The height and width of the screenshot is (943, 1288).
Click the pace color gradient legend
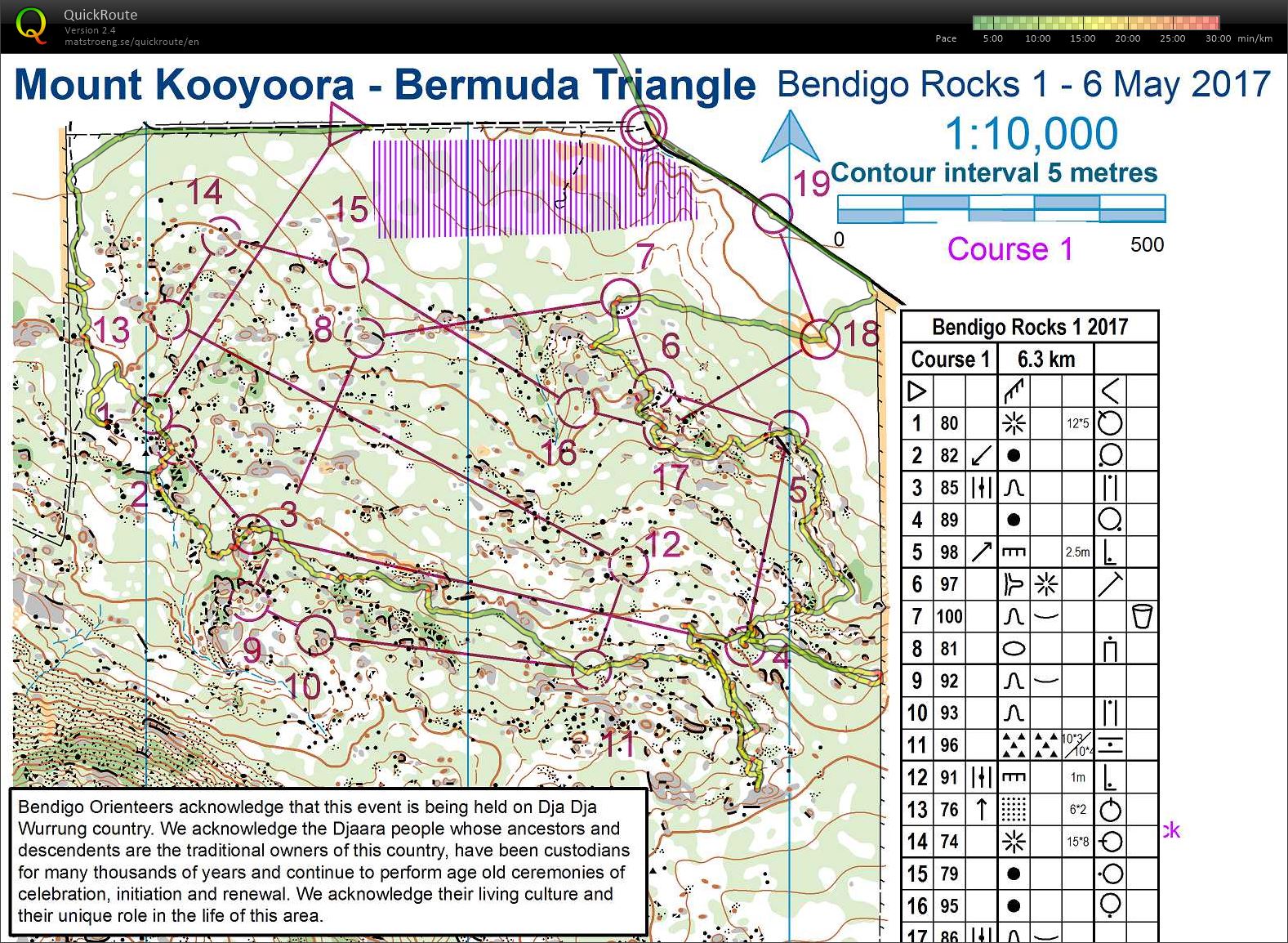tap(1096, 23)
